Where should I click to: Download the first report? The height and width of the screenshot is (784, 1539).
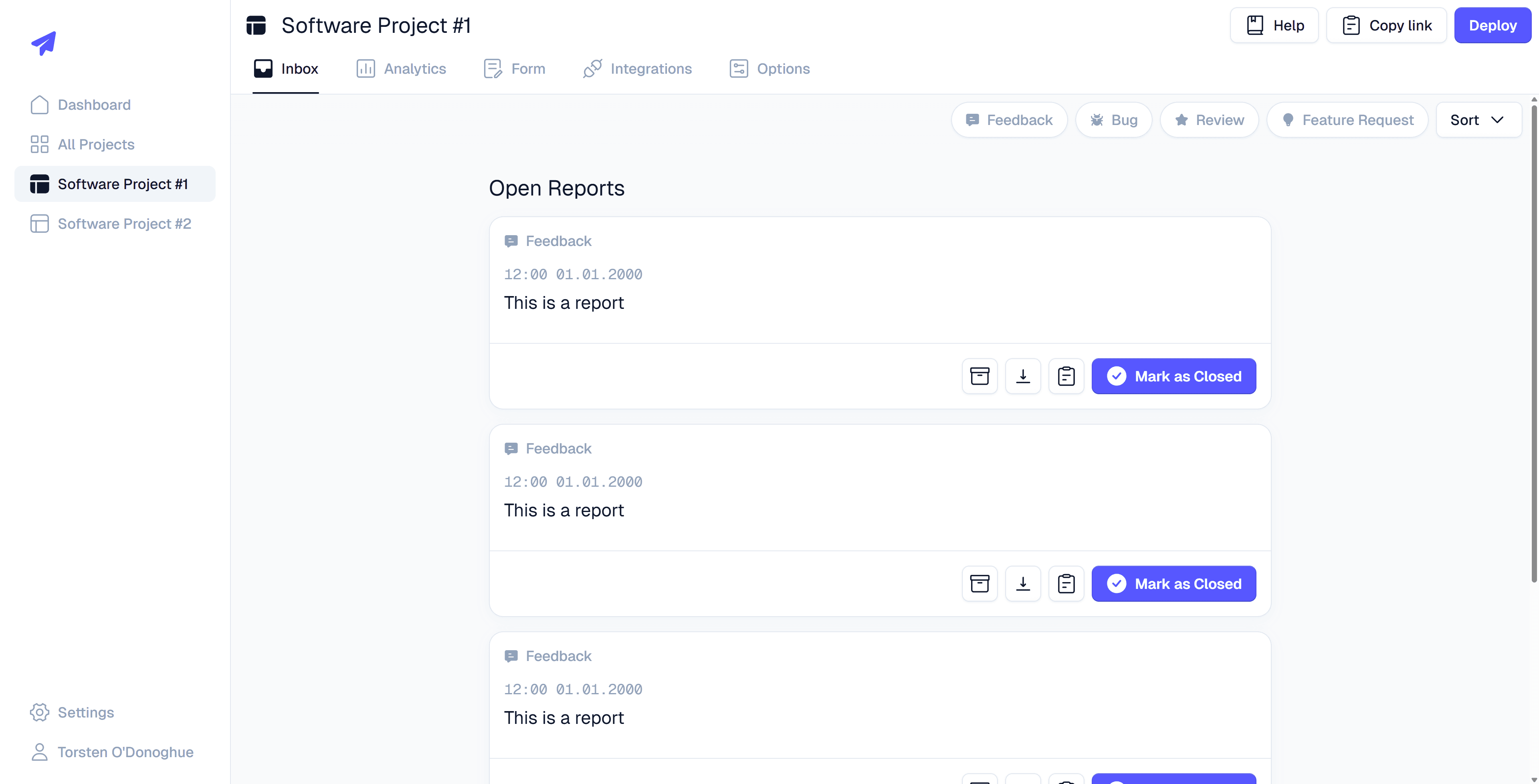(x=1023, y=376)
